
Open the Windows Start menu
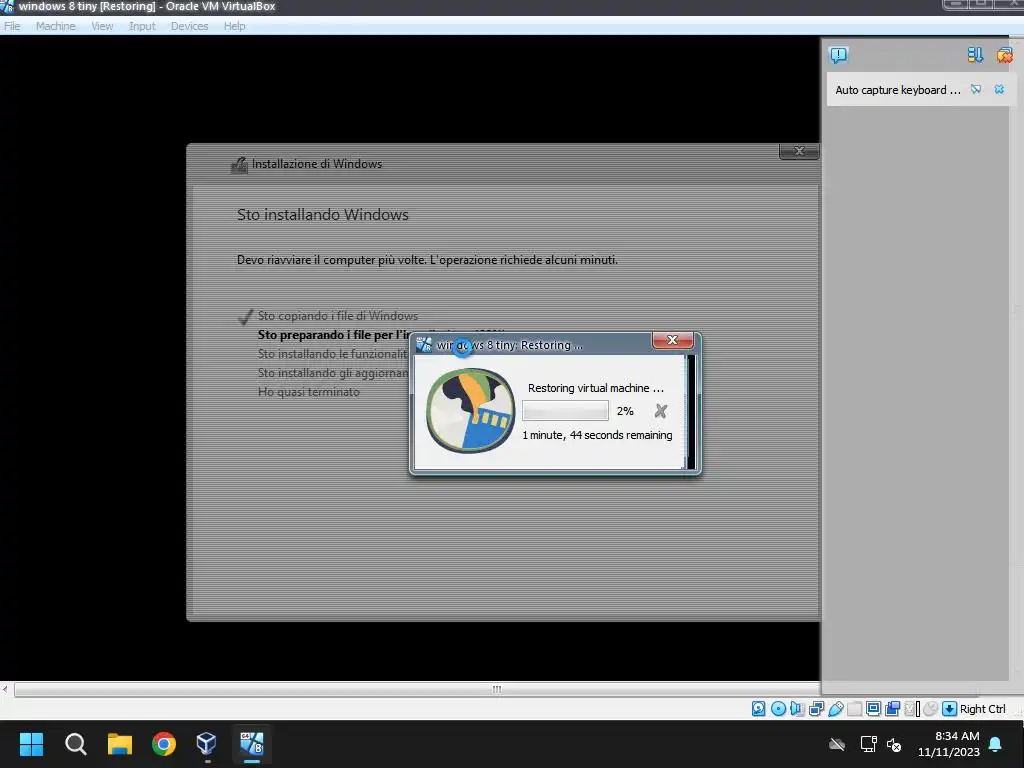31,744
